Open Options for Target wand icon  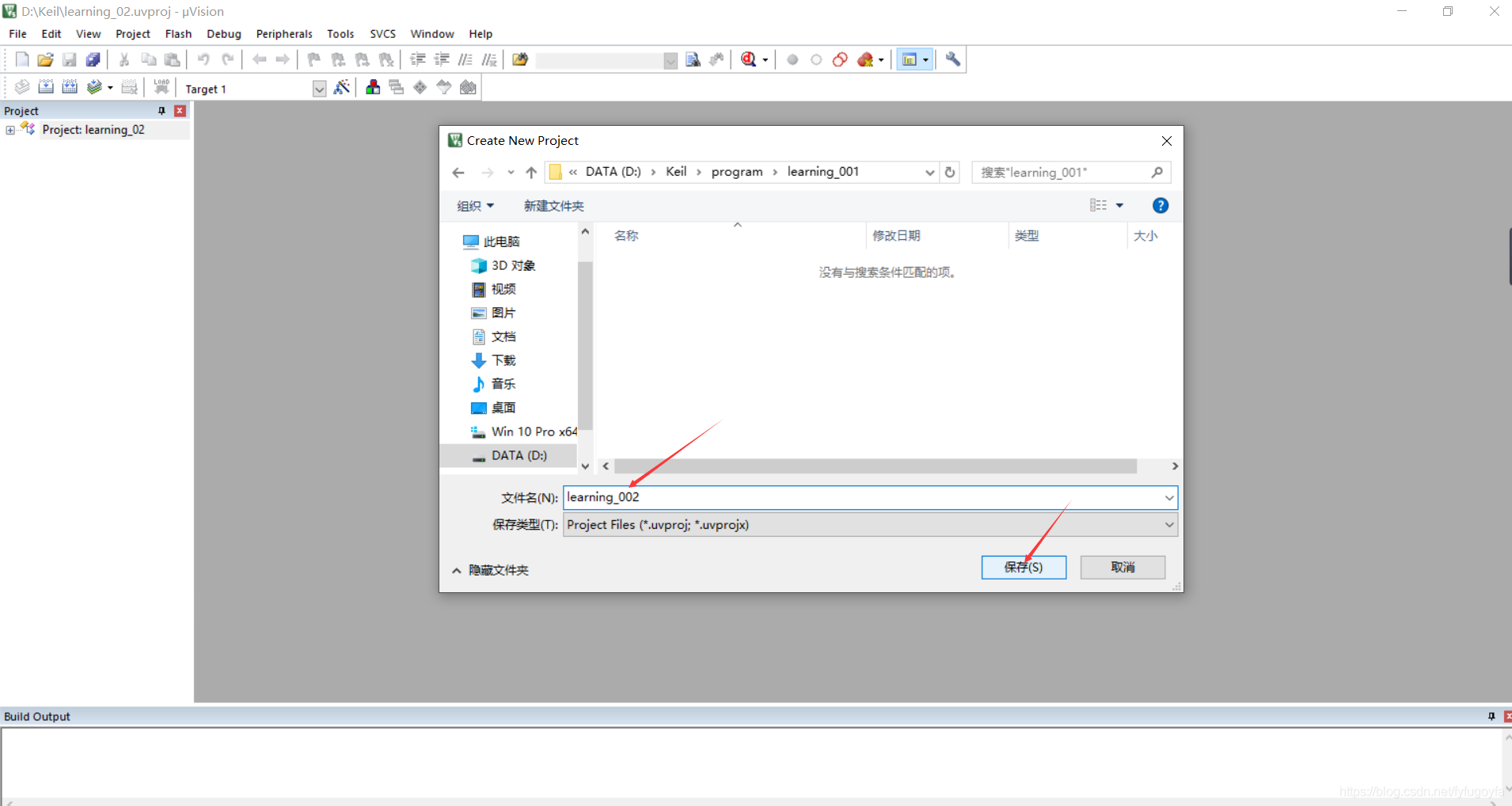[342, 87]
